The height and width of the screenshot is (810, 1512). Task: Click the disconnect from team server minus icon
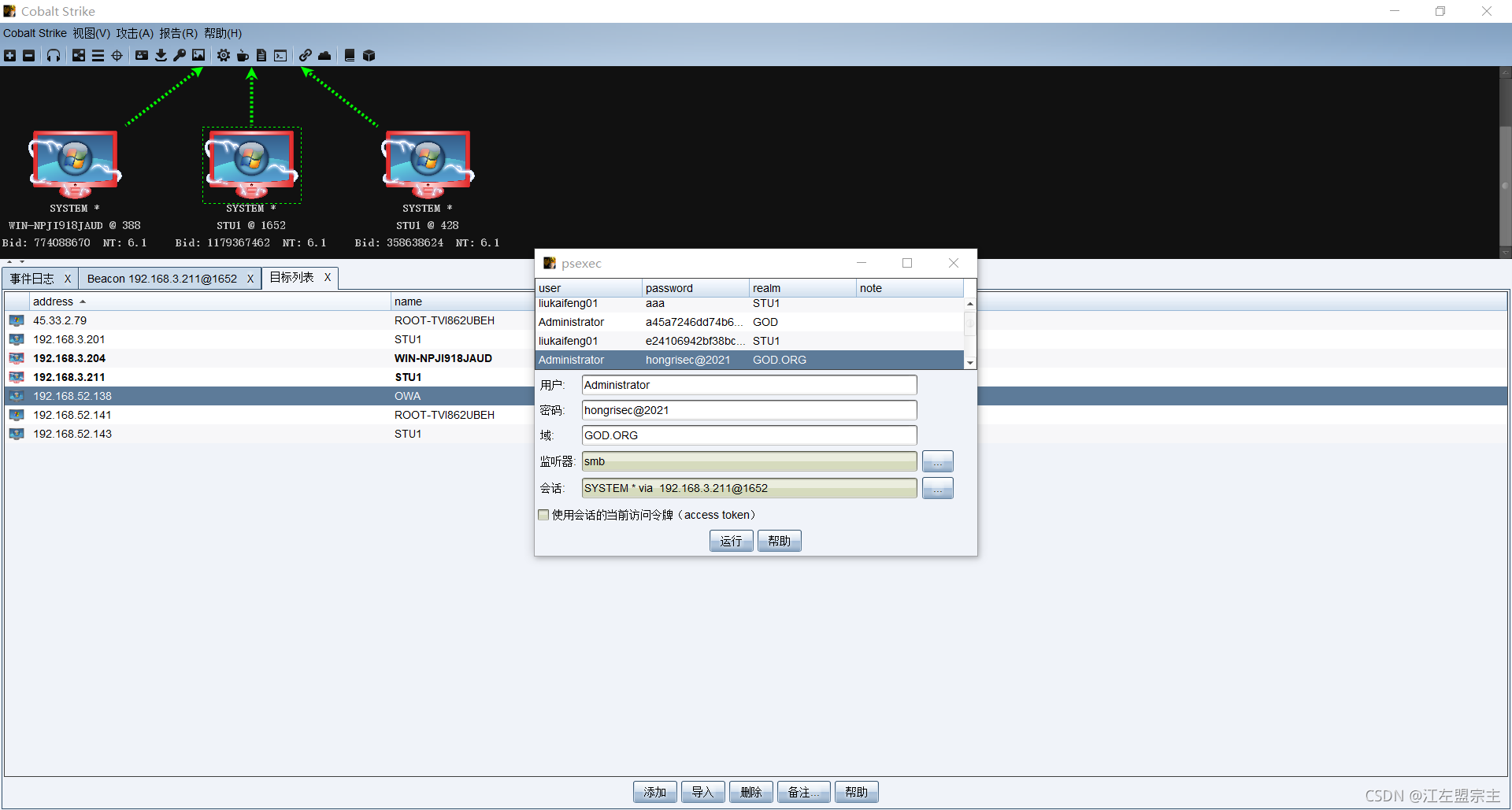pyautogui.click(x=28, y=55)
